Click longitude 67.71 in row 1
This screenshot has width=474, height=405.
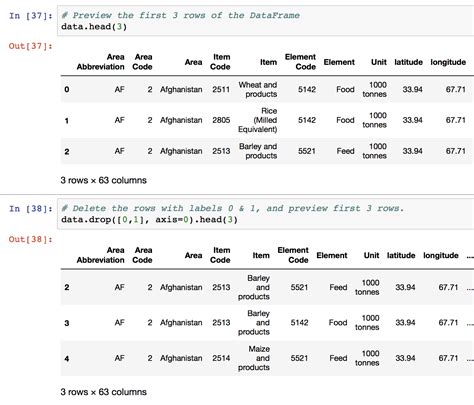456,120
